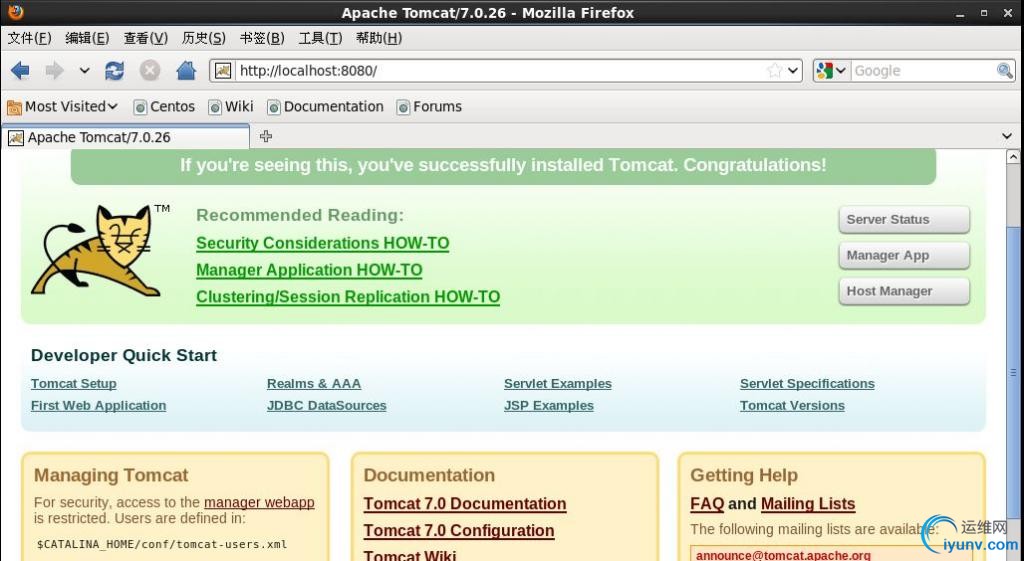Open the Servlet Specifications link
Screen dimensions: 1024x561
coord(807,383)
